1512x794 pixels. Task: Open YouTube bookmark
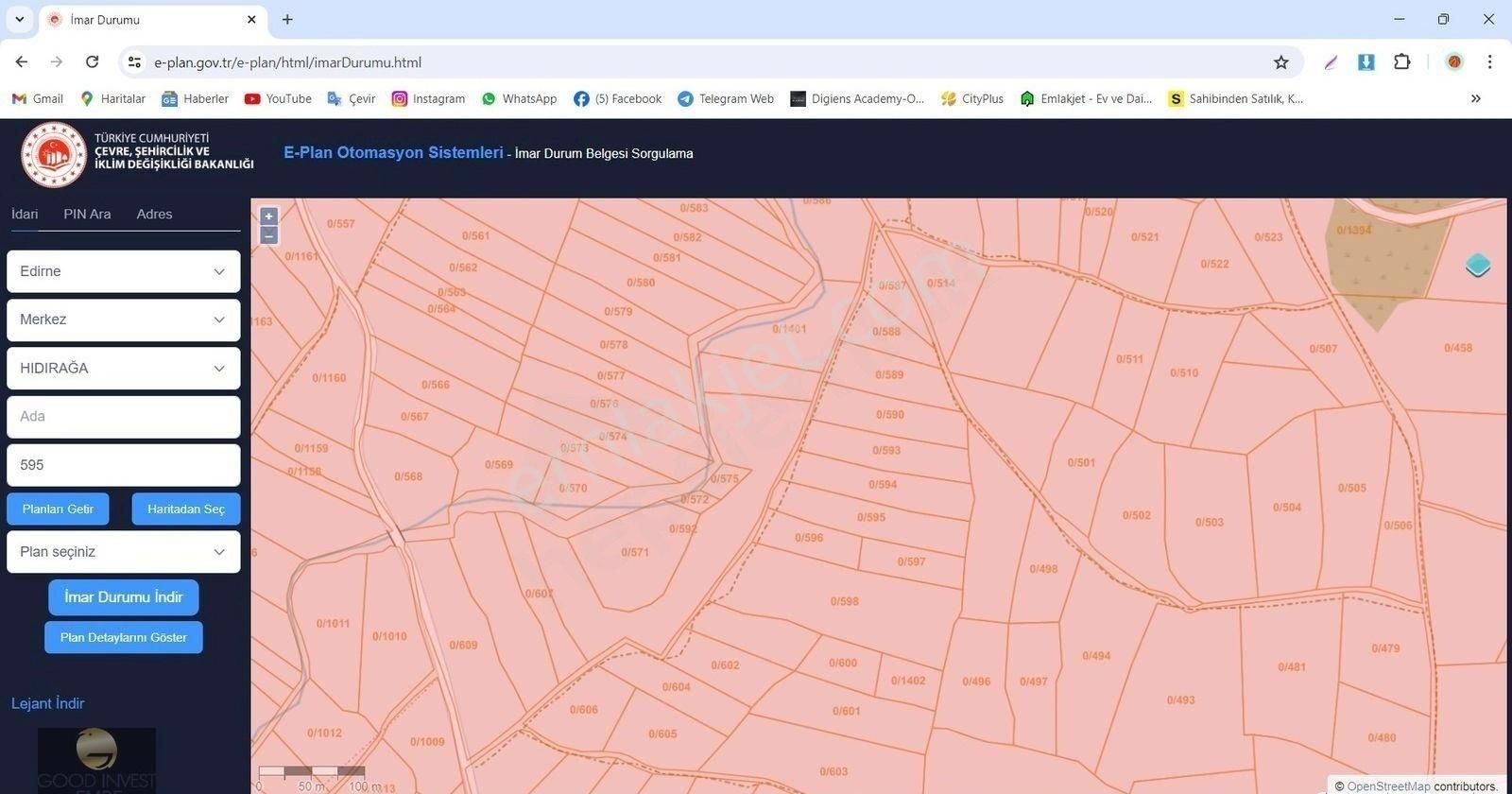(x=278, y=98)
